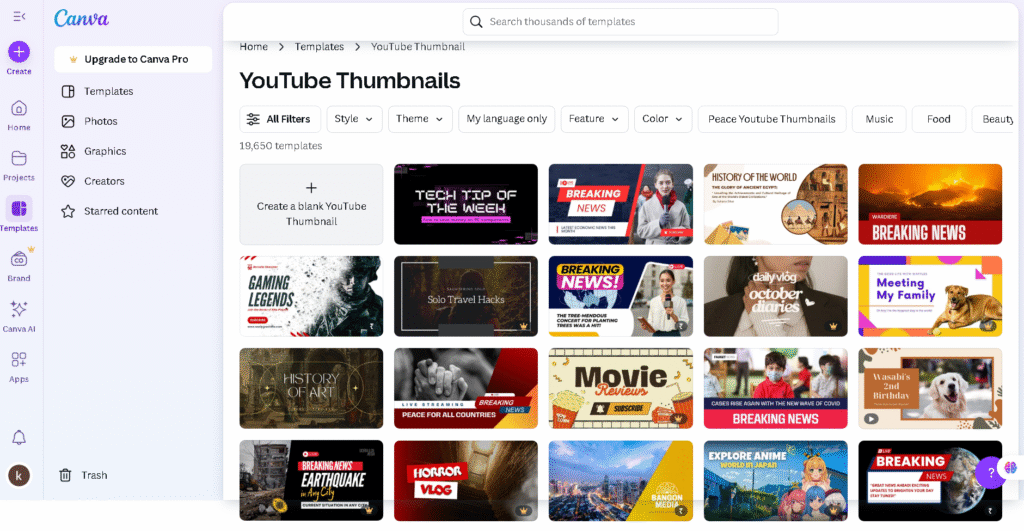Open October Diaries daily vlog template
Viewport: 1024px width, 531px height.
pos(776,297)
